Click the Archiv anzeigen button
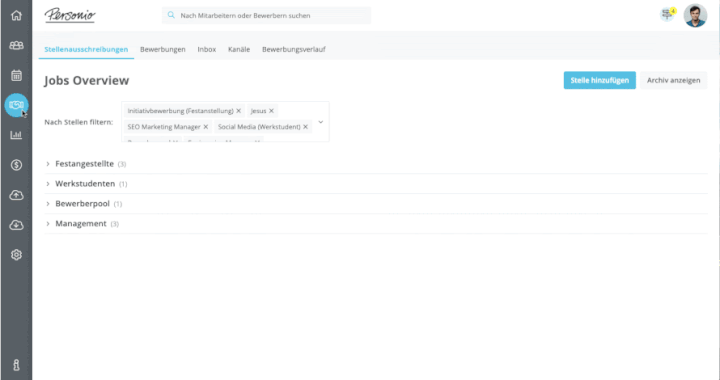 [674, 80]
